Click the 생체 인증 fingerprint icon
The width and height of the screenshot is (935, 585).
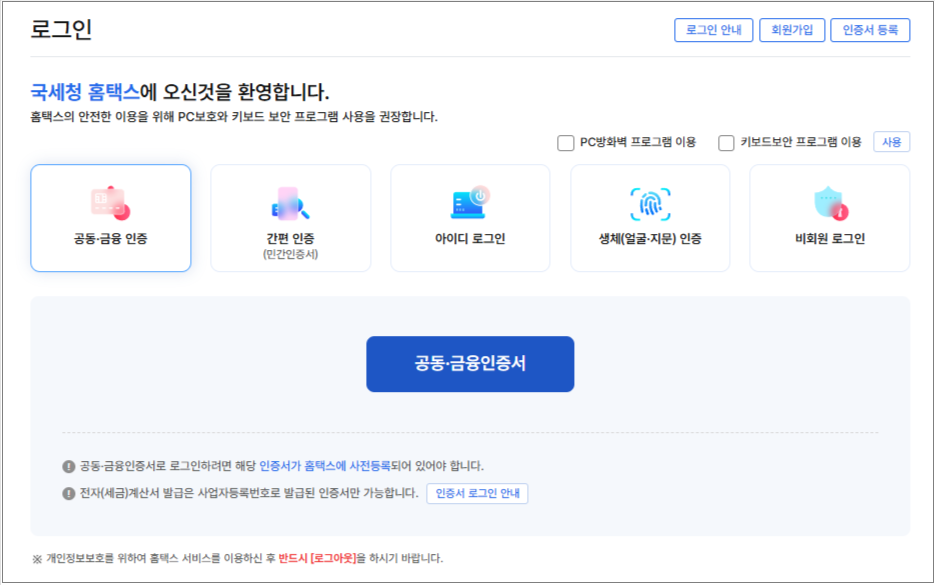(x=650, y=204)
